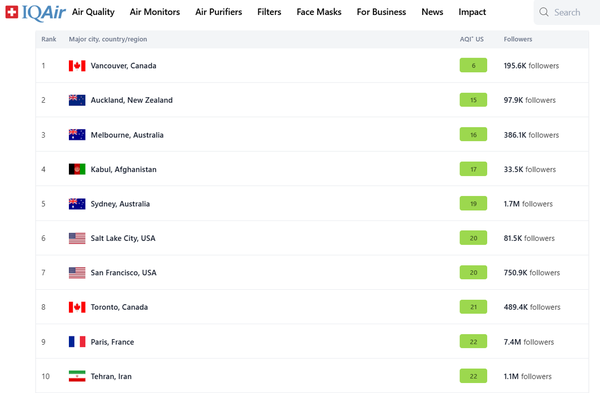Open San Francisco, USA city link
Screen dimensions: 600x393
[x=124, y=272]
